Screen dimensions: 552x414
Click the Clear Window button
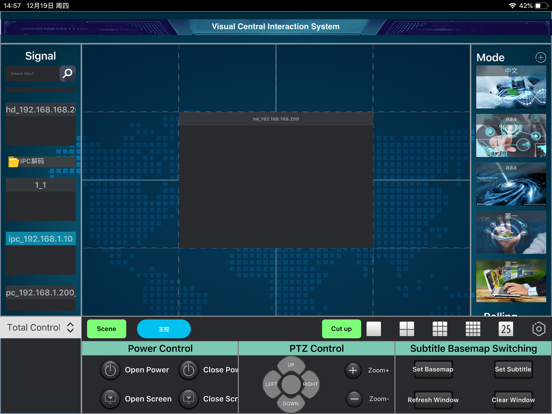click(513, 400)
